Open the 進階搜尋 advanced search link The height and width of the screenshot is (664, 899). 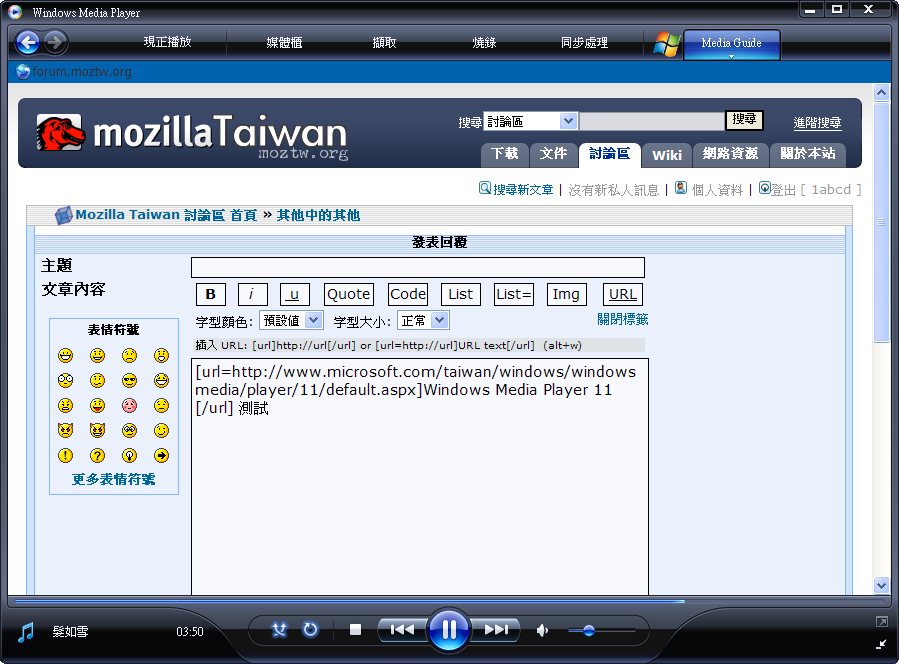817,123
